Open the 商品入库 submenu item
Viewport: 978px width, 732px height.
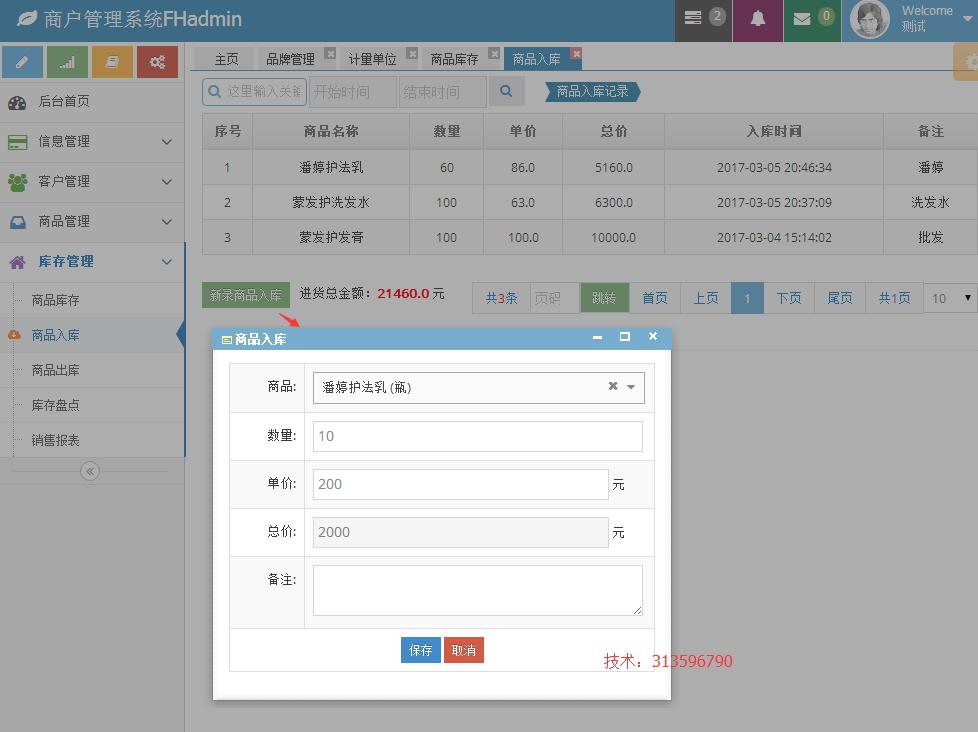click(92, 335)
